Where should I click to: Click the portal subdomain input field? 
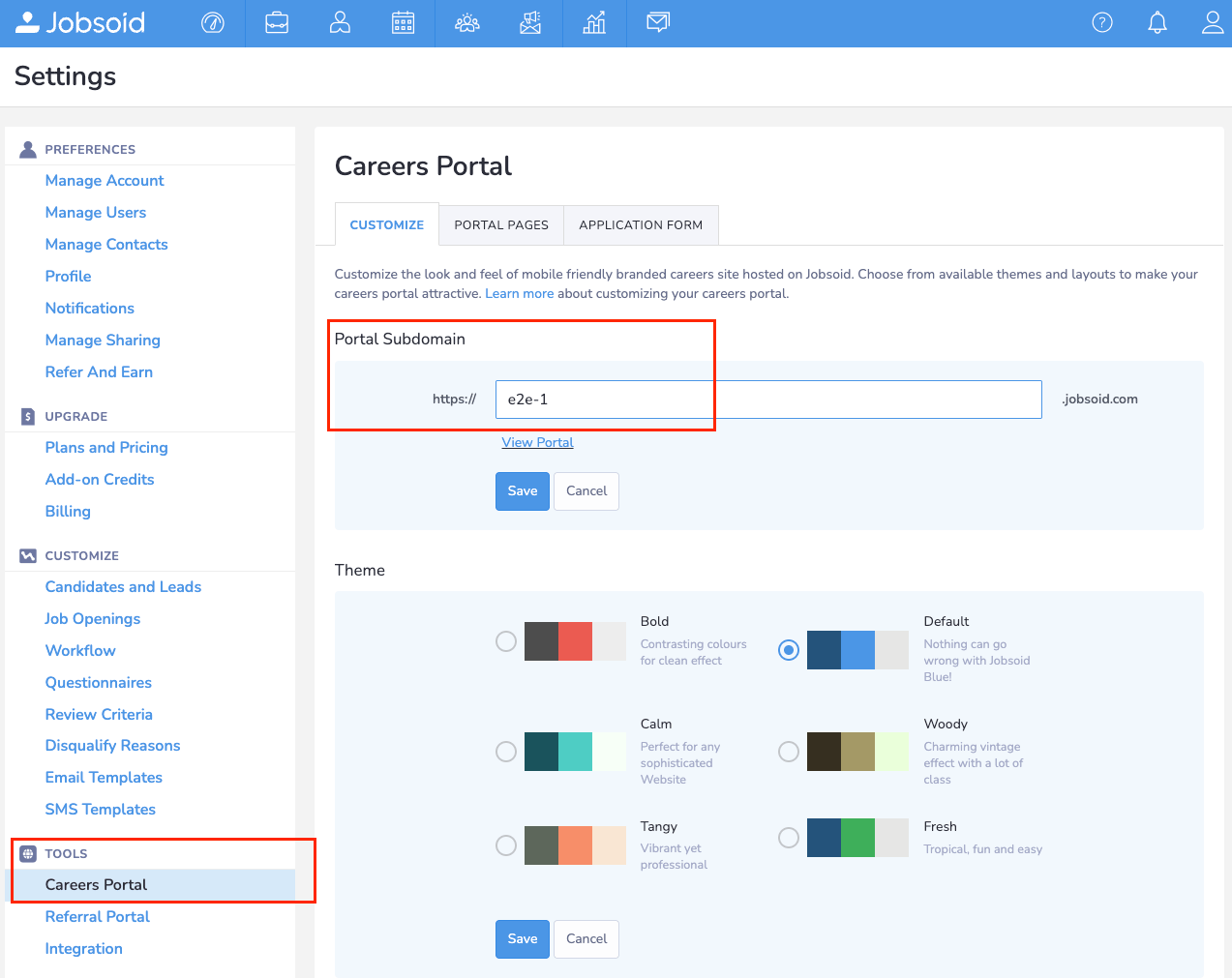768,400
